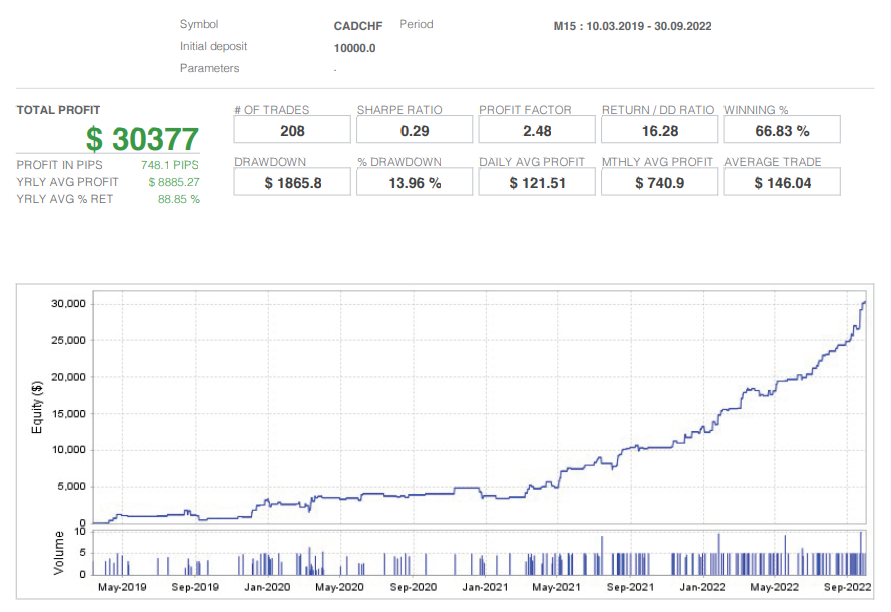Click the Jan-2021 label on time axis
This screenshot has height=612, width=891.
point(483,587)
